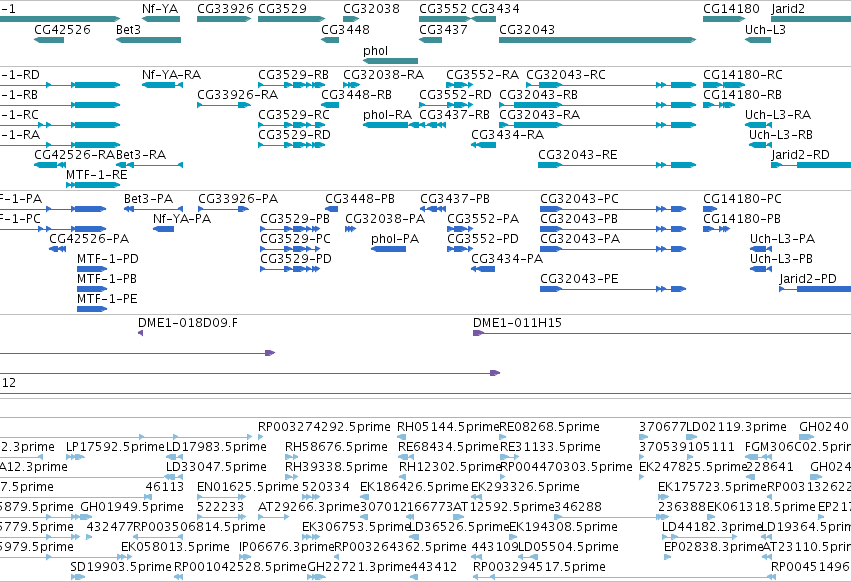Select the CG14180 gene label

pyautogui.click(x=731, y=9)
